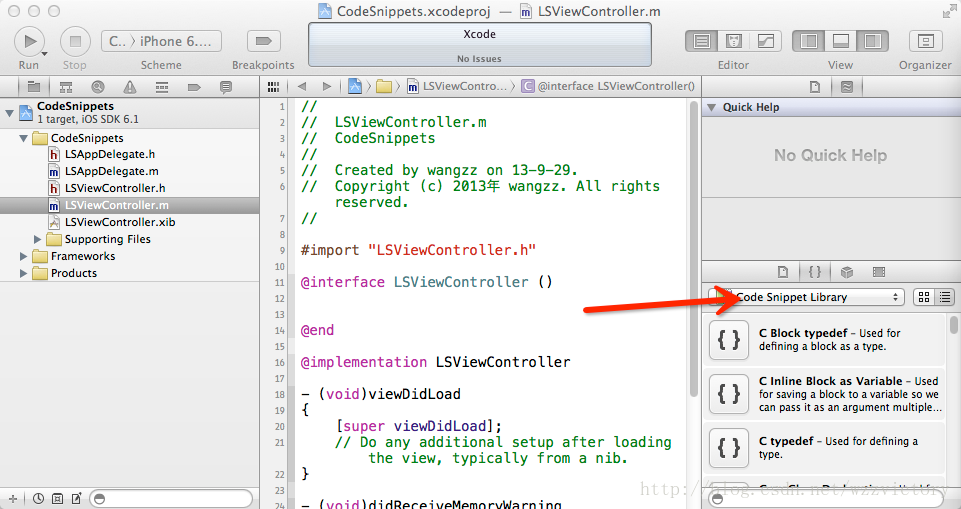Add a new file with the plus button
Viewport: 961px width, 509px height.
13,499
